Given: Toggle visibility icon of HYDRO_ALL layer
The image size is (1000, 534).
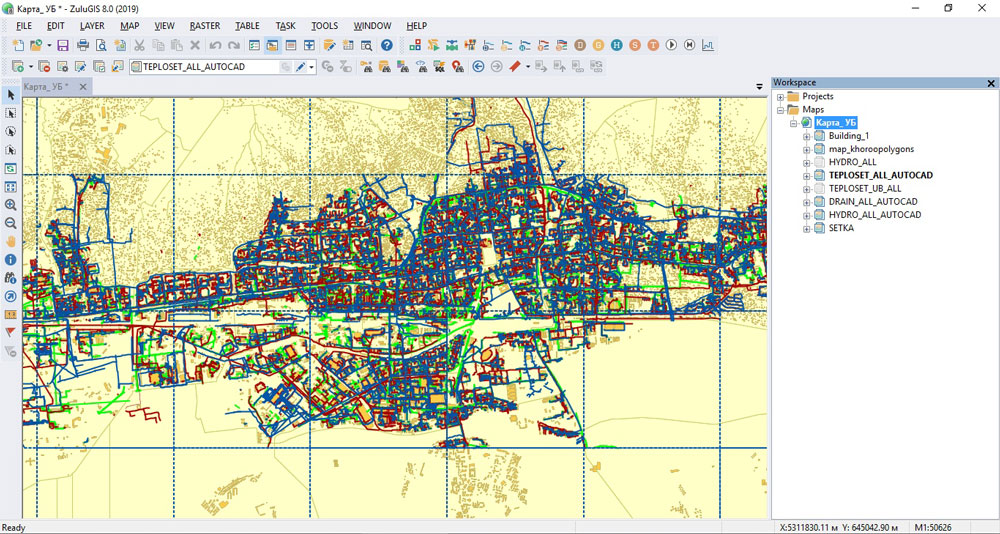Looking at the screenshot, I should (819, 162).
